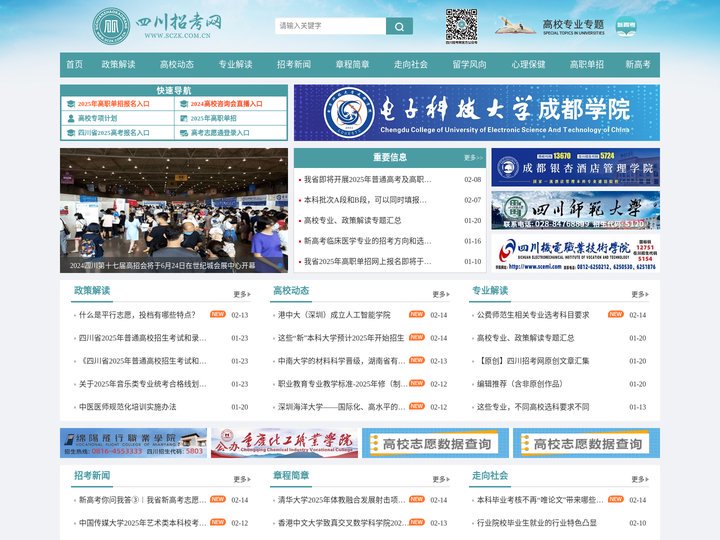Open 章程简章 navigation menu item

pyautogui.click(x=352, y=64)
